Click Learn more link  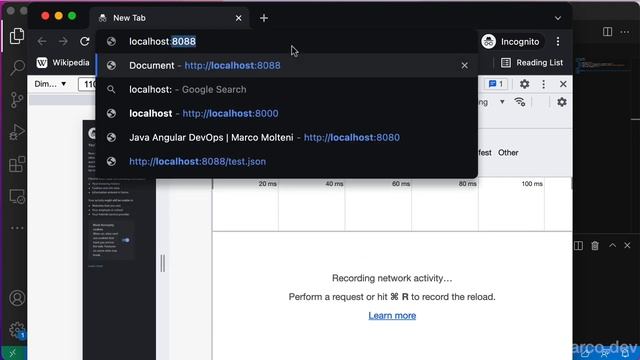click(392, 316)
